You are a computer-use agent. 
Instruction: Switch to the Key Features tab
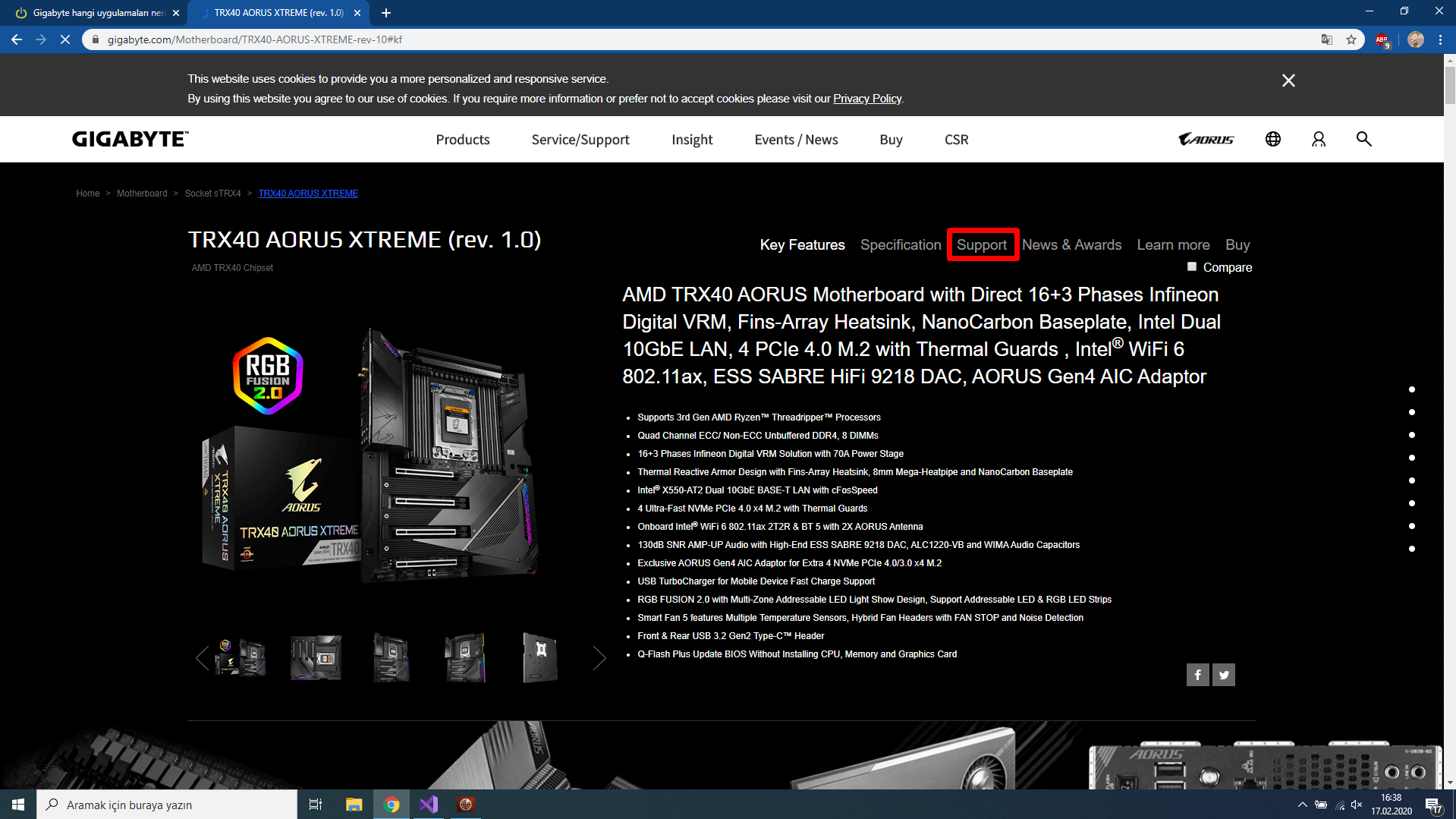click(802, 244)
